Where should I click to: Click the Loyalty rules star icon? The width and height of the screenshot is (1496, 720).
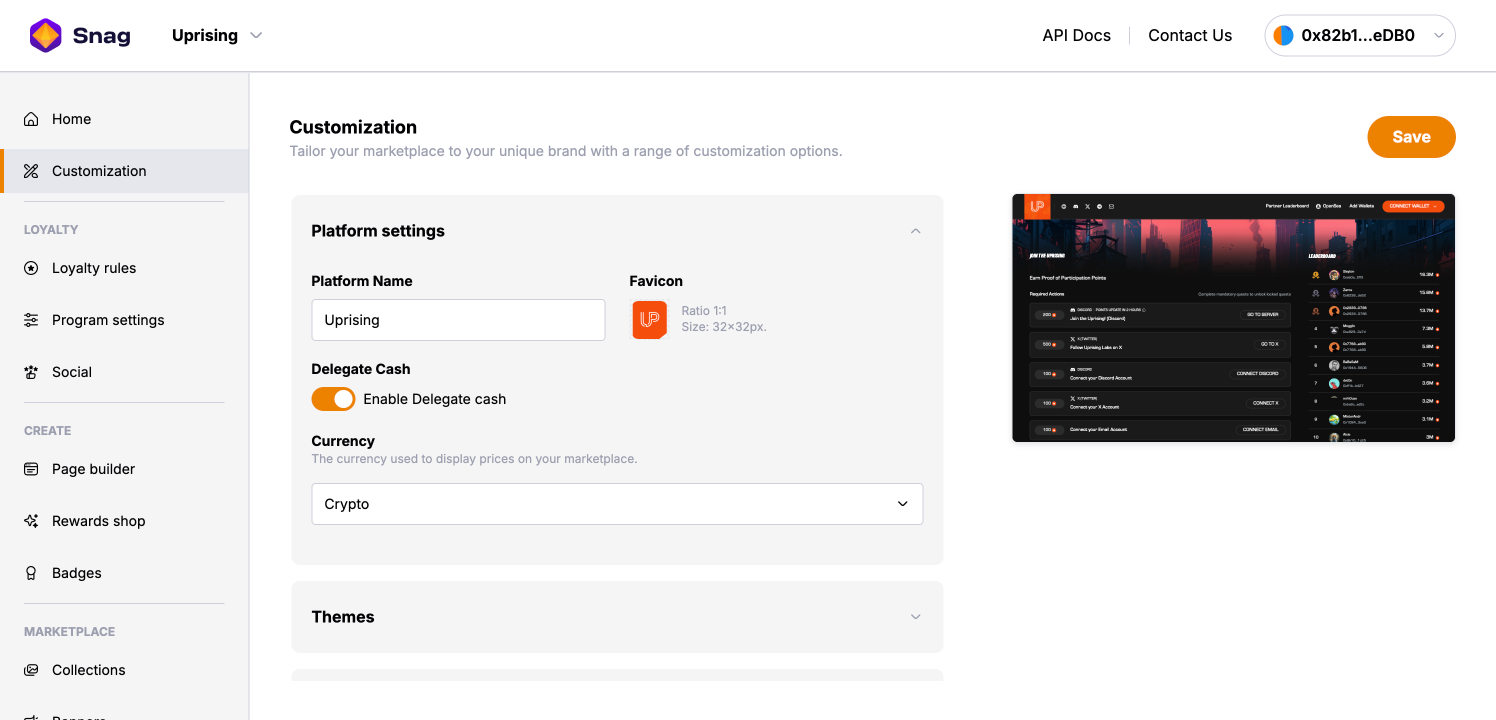(x=31, y=268)
